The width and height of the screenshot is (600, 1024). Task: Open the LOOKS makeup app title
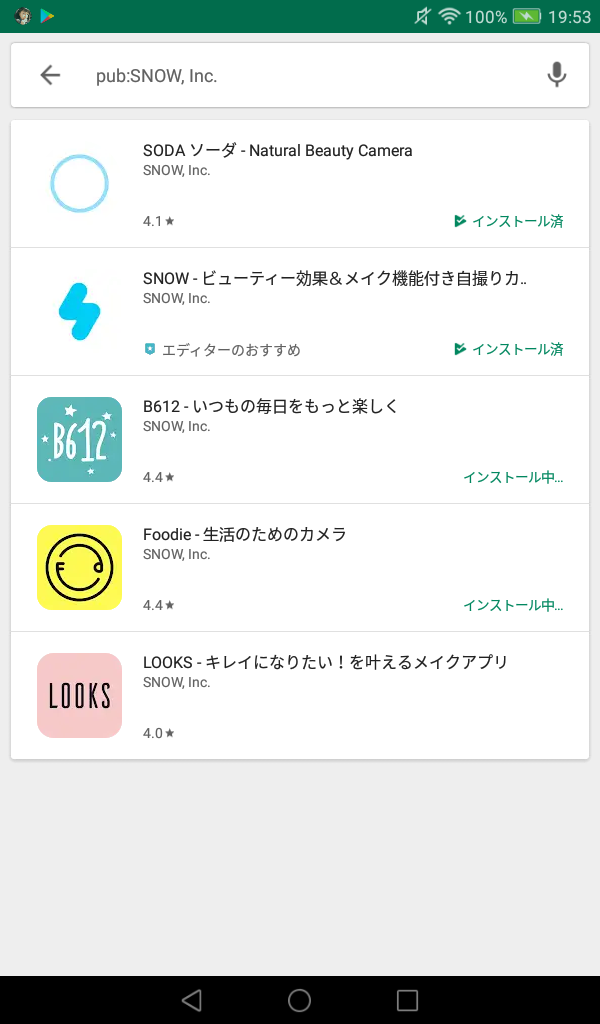click(325, 662)
